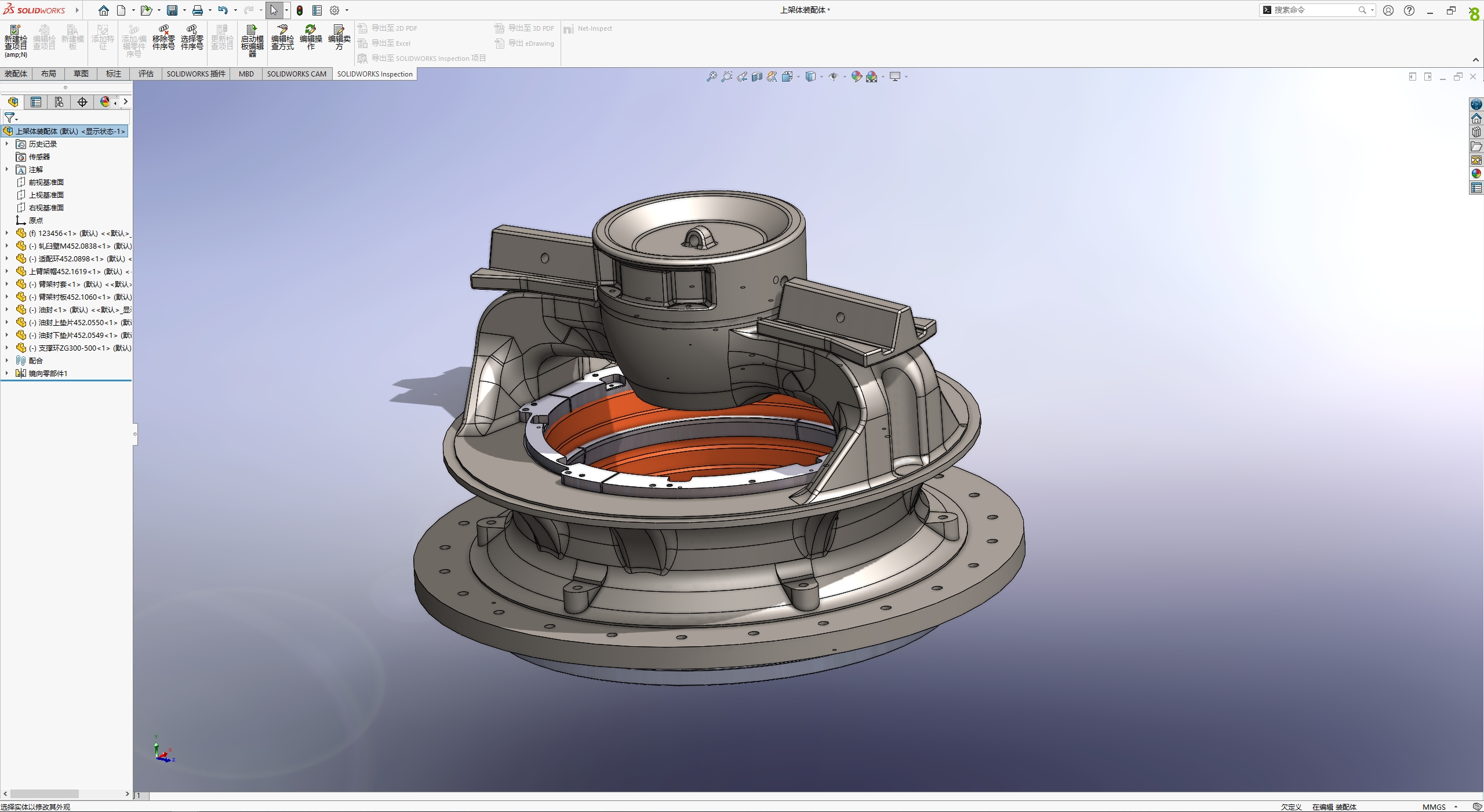Switch to DisplayManager color ball tab

tap(104, 102)
